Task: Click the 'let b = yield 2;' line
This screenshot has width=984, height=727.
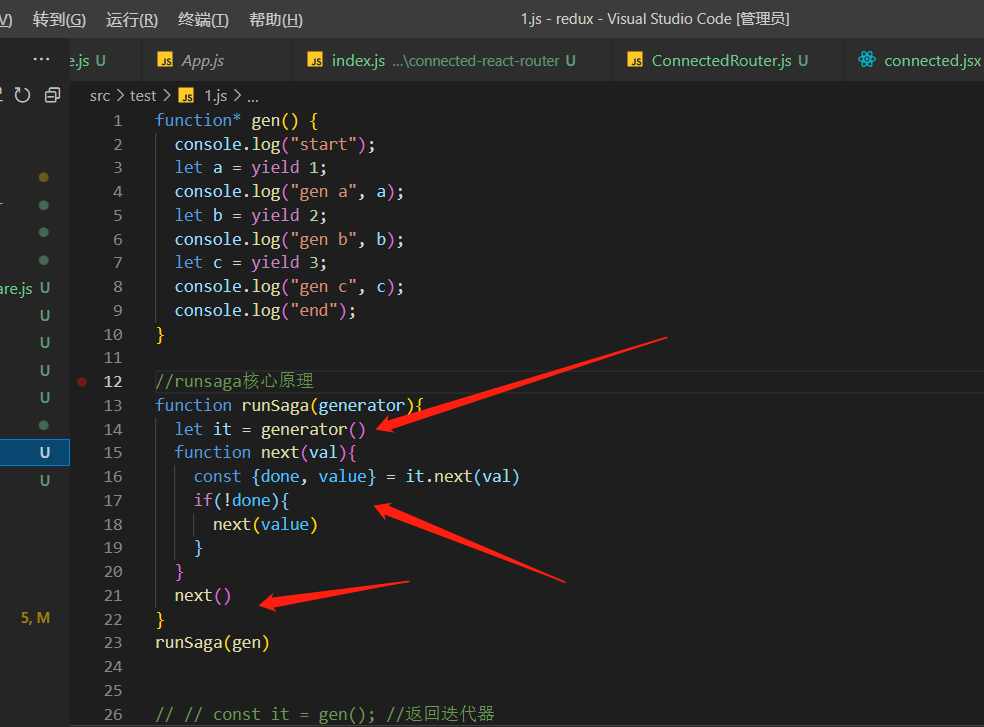Action: pyautogui.click(x=250, y=215)
